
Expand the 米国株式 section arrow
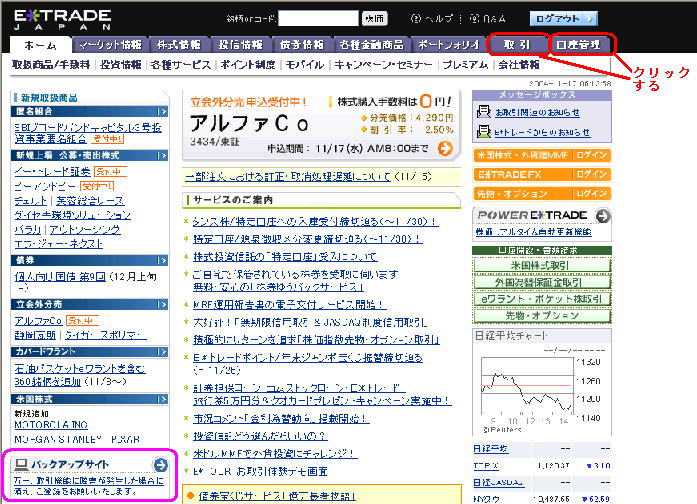click(162, 400)
